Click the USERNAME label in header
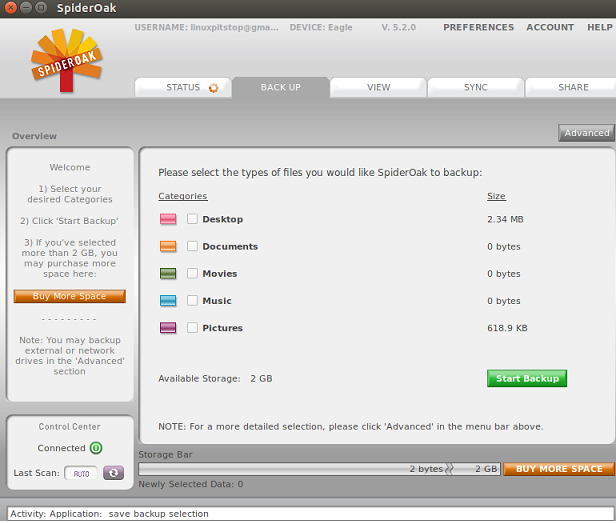Image resolution: width=616 pixels, height=523 pixels. point(206,27)
